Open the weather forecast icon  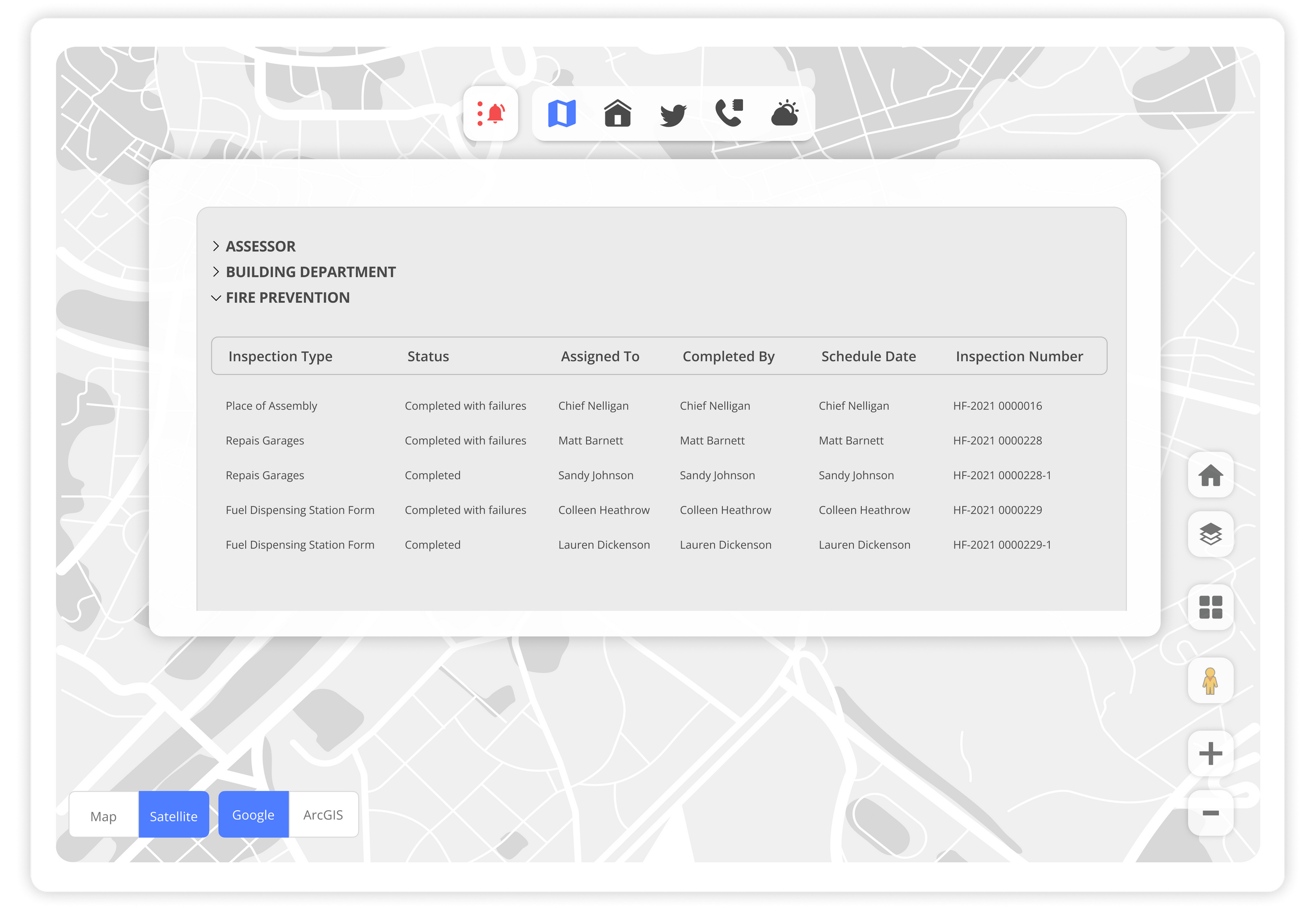785,113
